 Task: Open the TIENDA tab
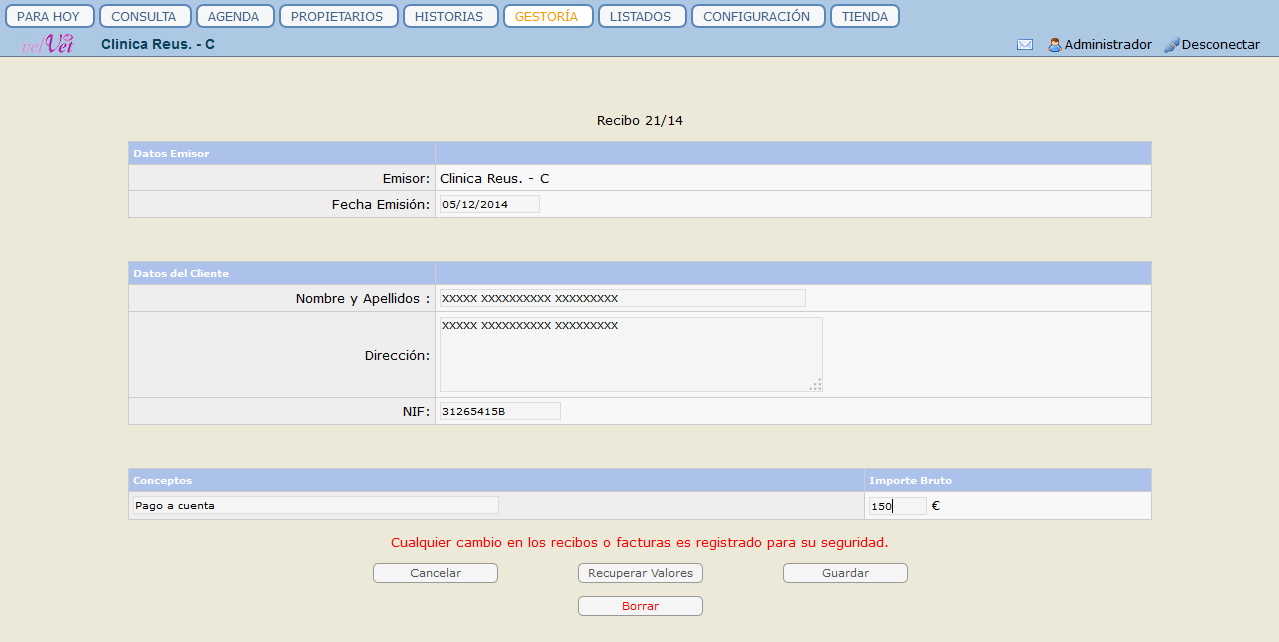pyautogui.click(x=864, y=17)
